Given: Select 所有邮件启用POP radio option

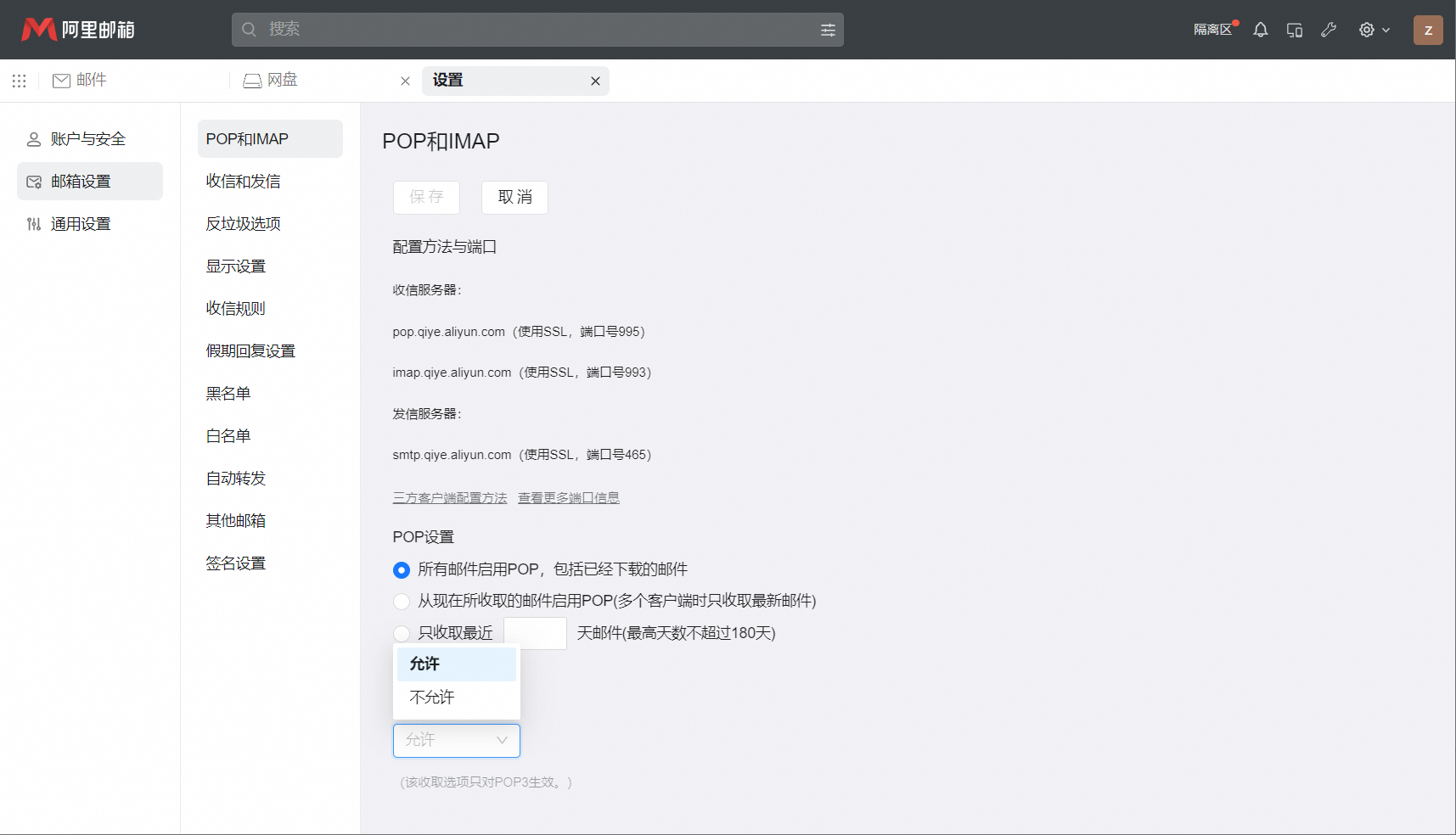Looking at the screenshot, I should point(402,570).
